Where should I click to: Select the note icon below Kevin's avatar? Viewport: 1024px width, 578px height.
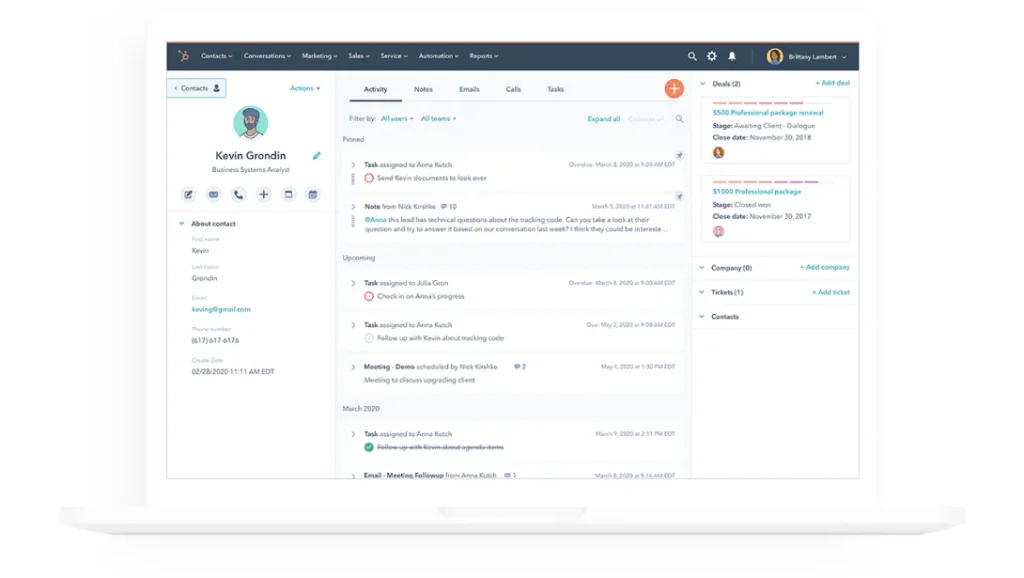(188, 195)
